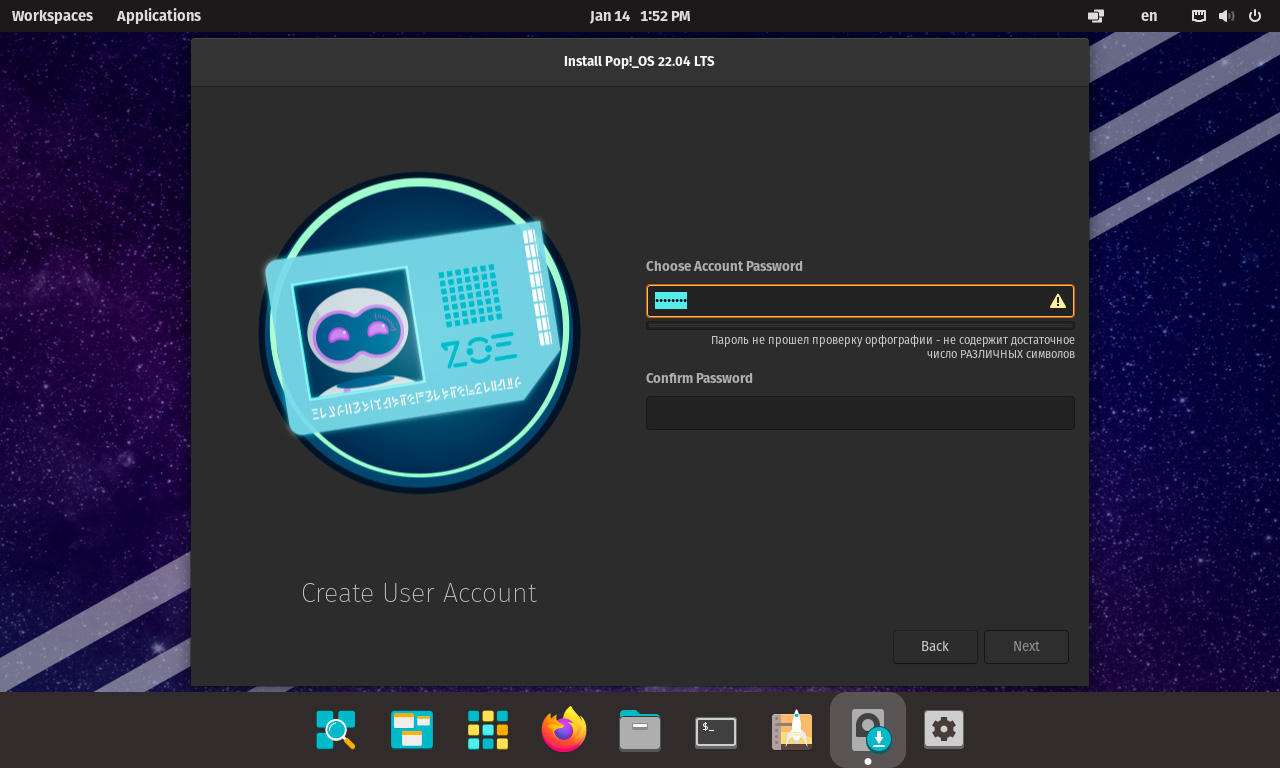Open the network status tray icon
This screenshot has width=1280, height=768.
(1198, 16)
